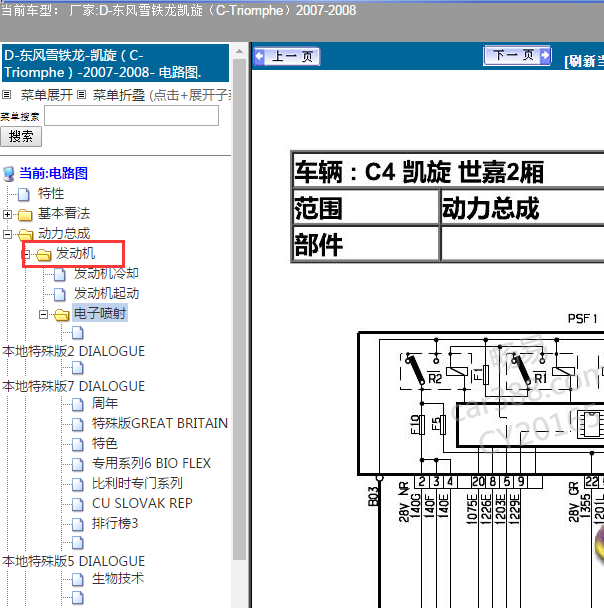Click page icon beside 发动机冷却
This screenshot has height=608, width=604.
60,275
